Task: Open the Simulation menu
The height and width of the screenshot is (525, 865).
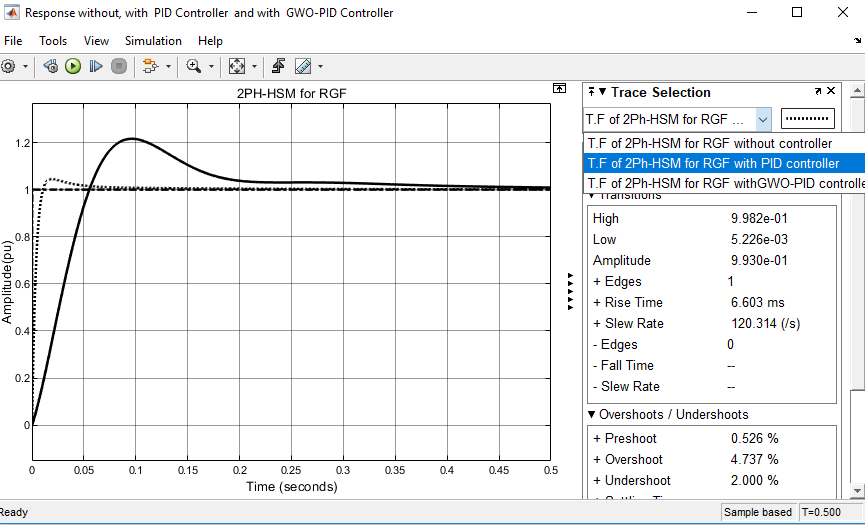Action: tap(153, 41)
